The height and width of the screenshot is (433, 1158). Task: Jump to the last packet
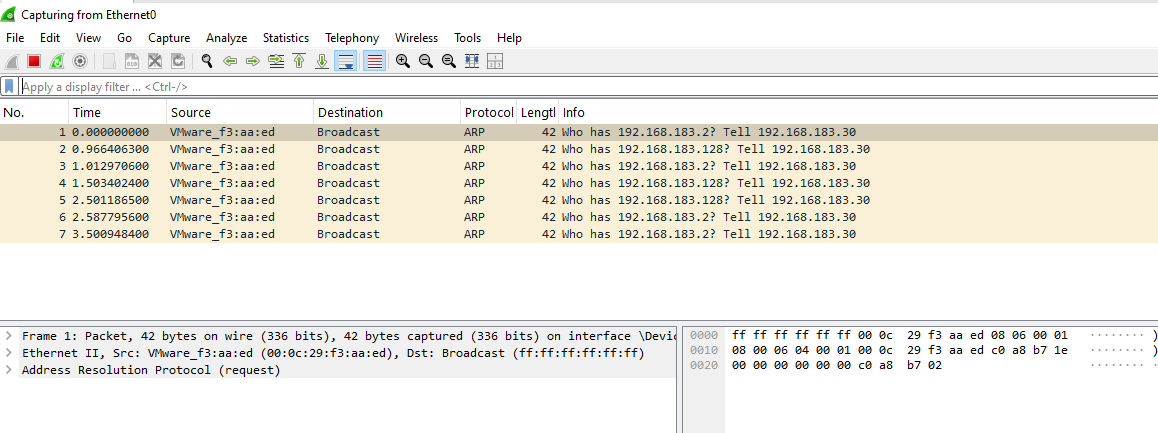point(322,61)
